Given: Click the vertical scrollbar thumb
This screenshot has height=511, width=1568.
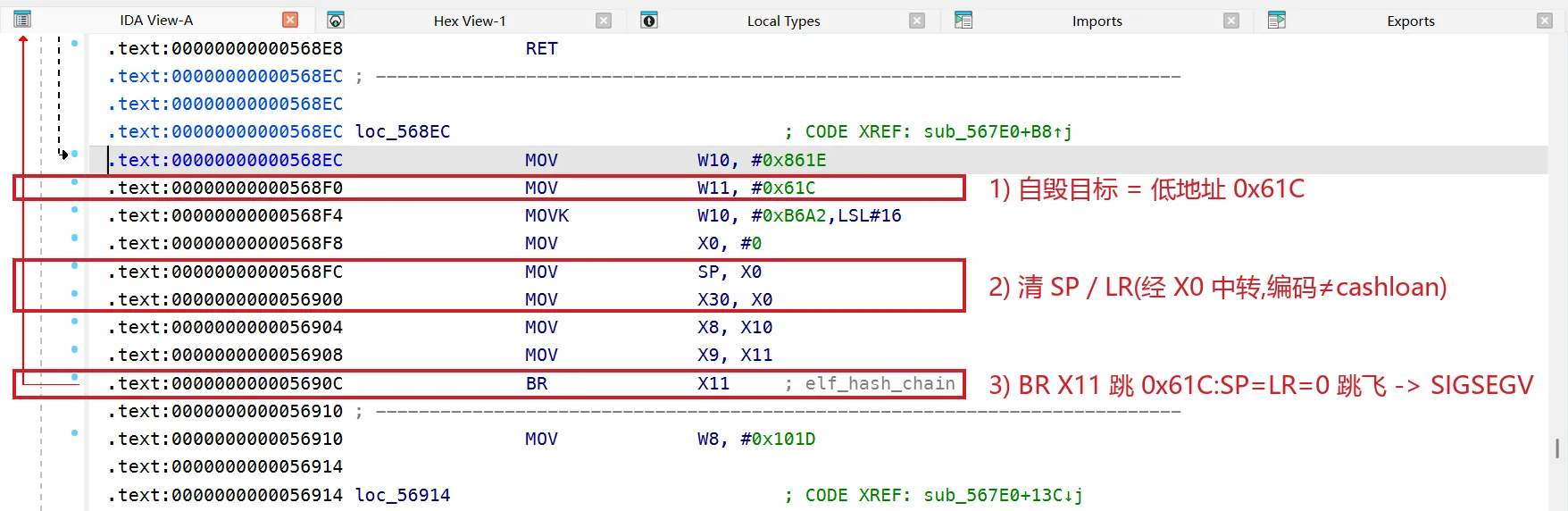Looking at the screenshot, I should click(1556, 448).
